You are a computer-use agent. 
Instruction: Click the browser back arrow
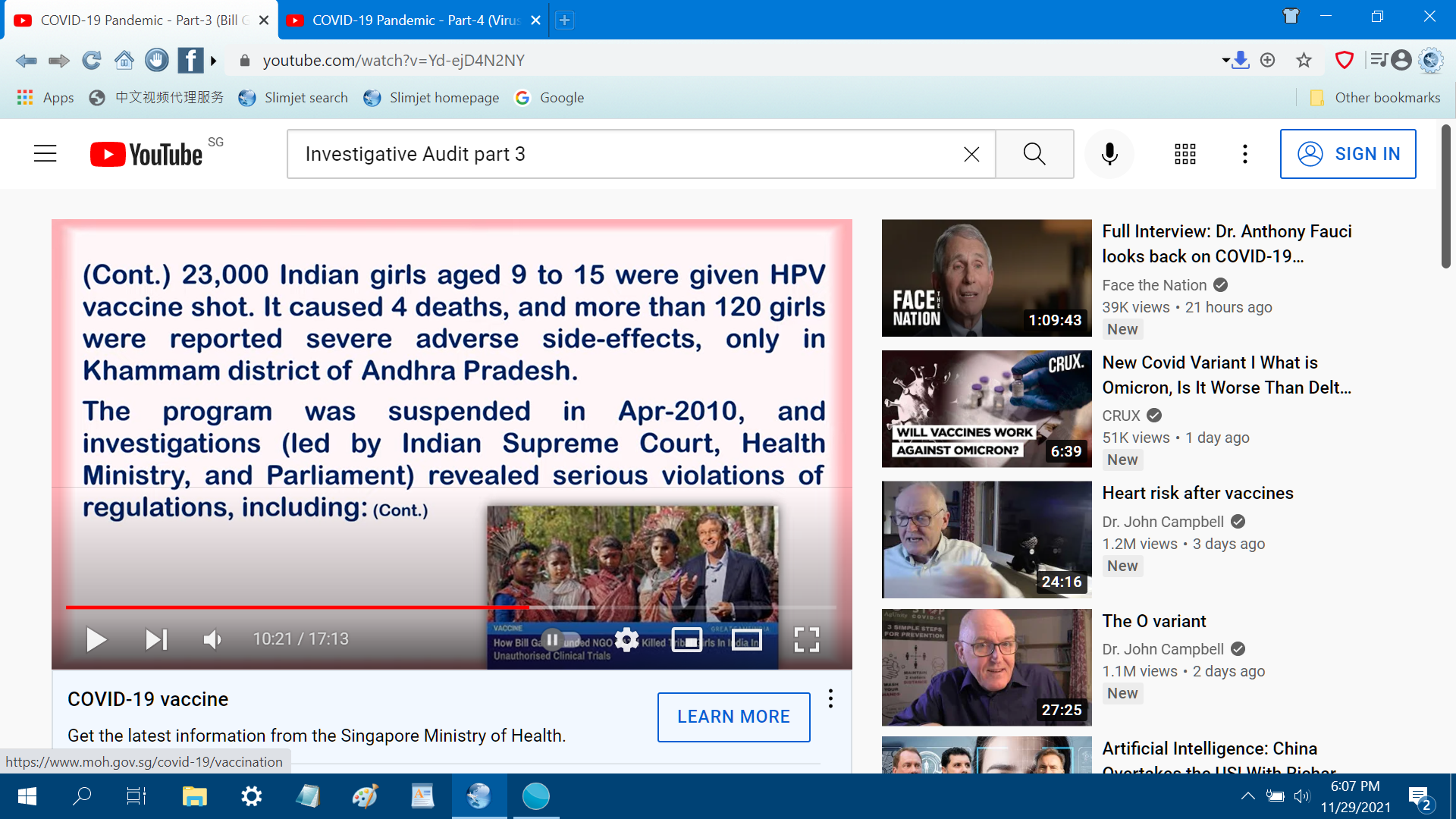[x=26, y=61]
